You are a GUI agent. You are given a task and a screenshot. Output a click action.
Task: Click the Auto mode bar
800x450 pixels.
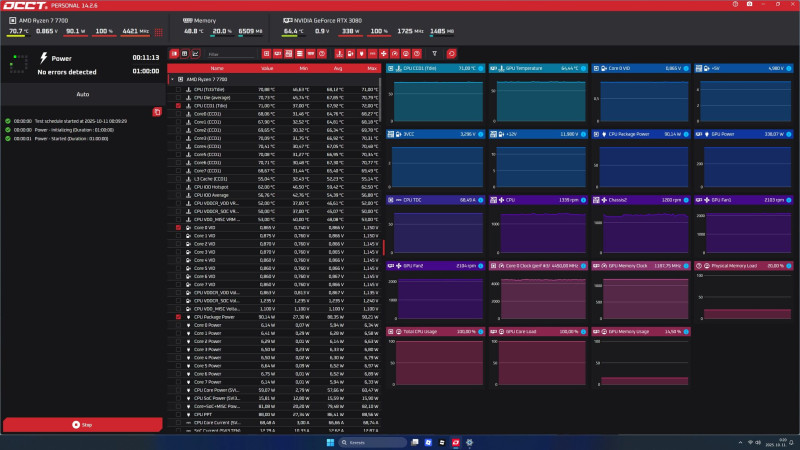[83, 94]
